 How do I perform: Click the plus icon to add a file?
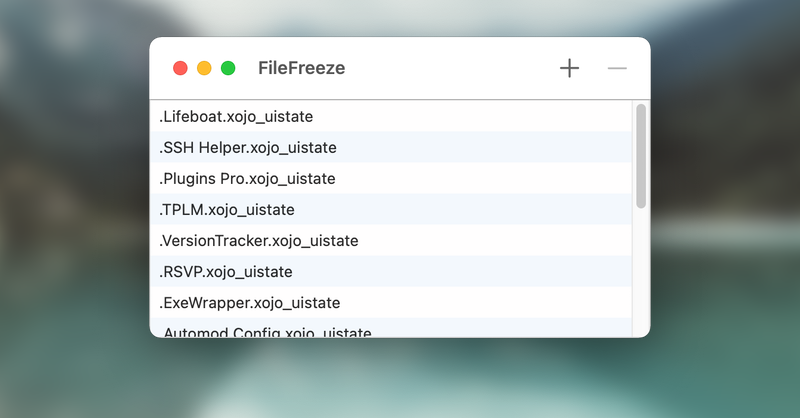pos(569,68)
